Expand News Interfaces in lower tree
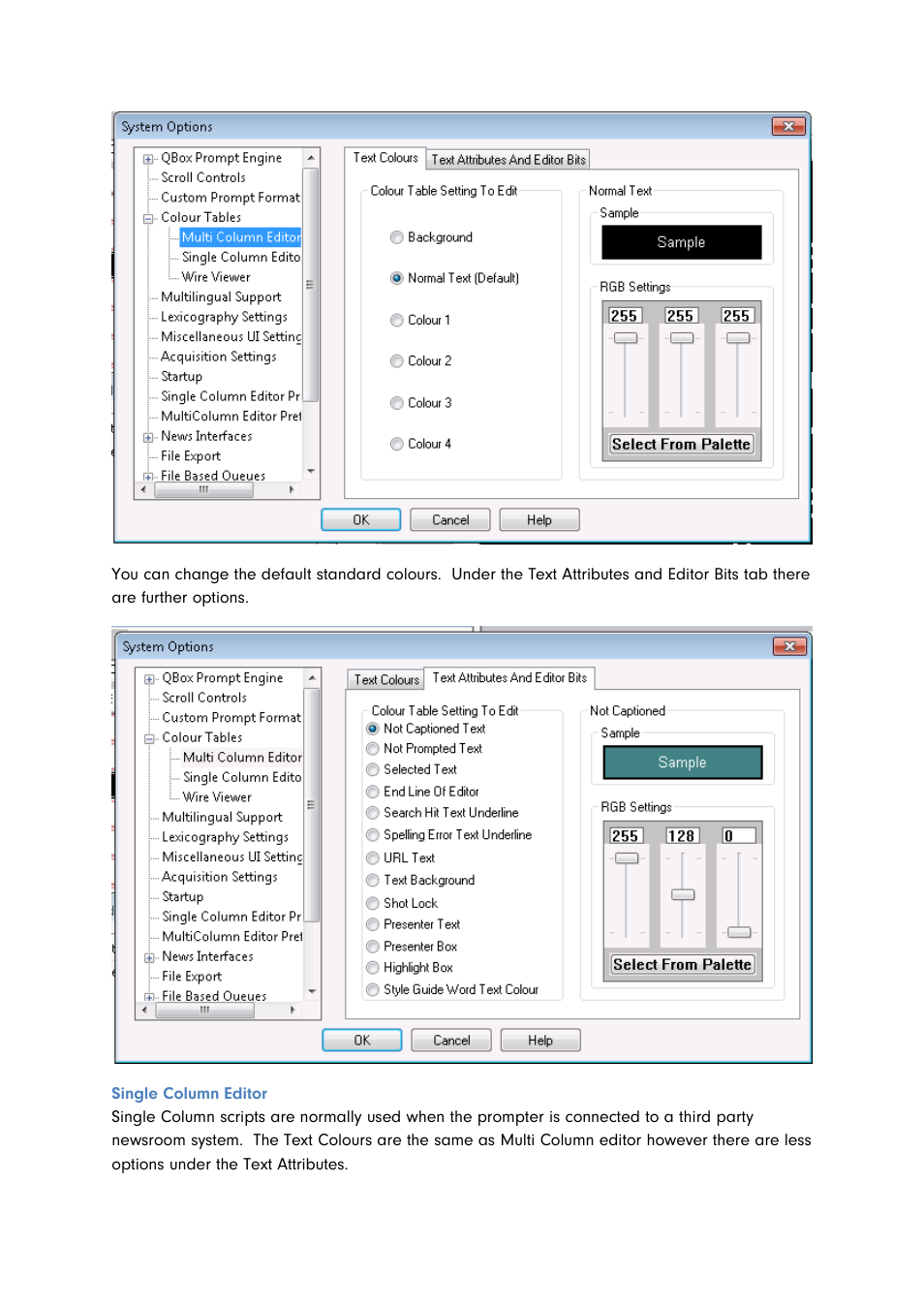The image size is (924, 1308). tap(149, 958)
